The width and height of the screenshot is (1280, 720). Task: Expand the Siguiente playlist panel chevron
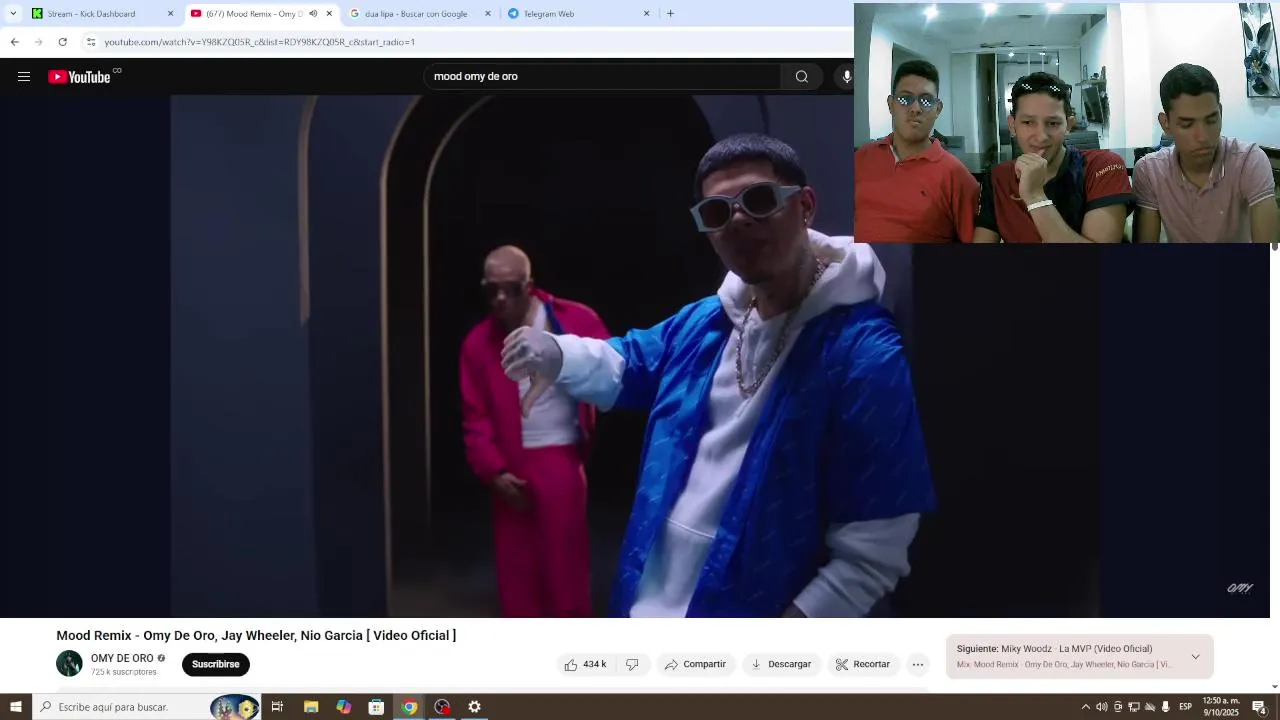[x=1195, y=657]
